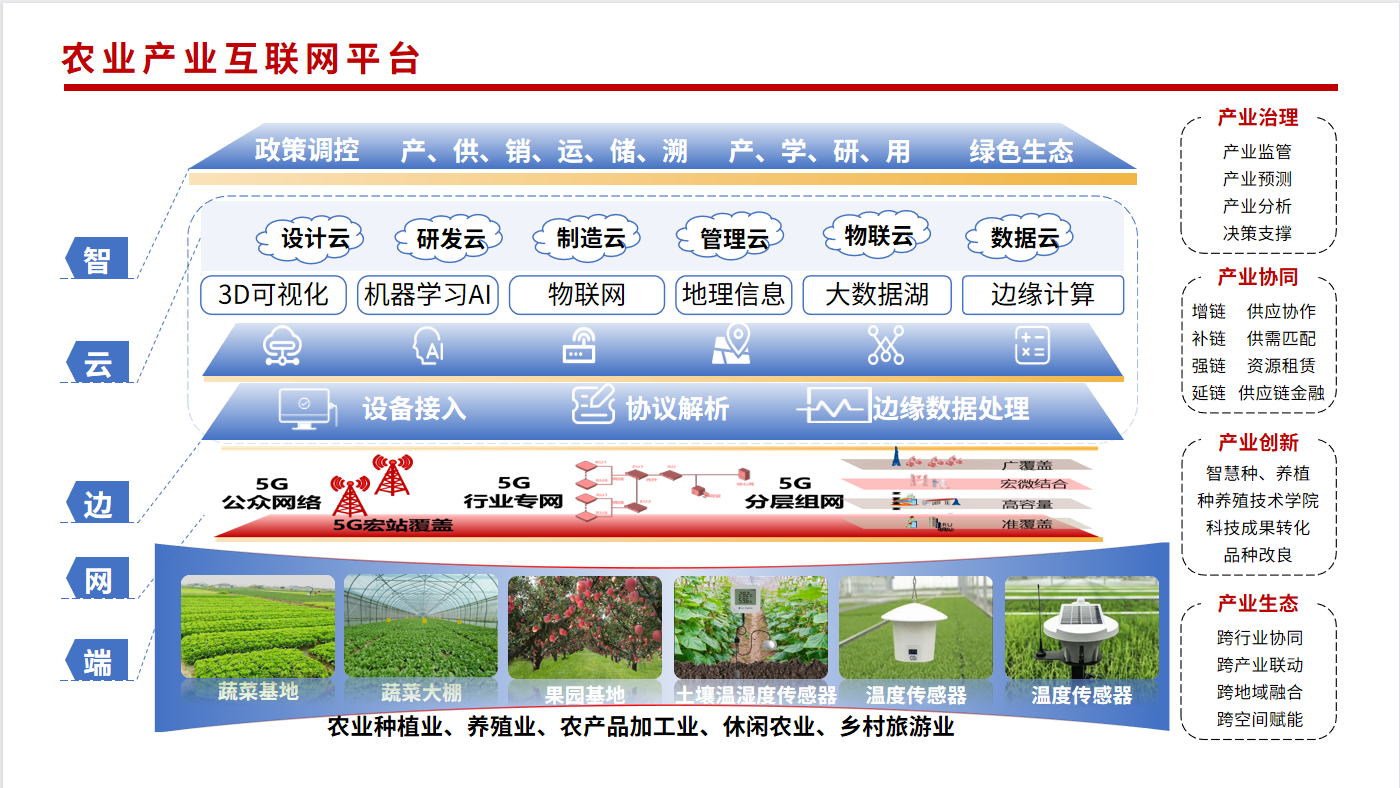Click 产、学、研、用 in the banner
Image resolution: width=1400 pixels, height=788 pixels.
coord(820,151)
